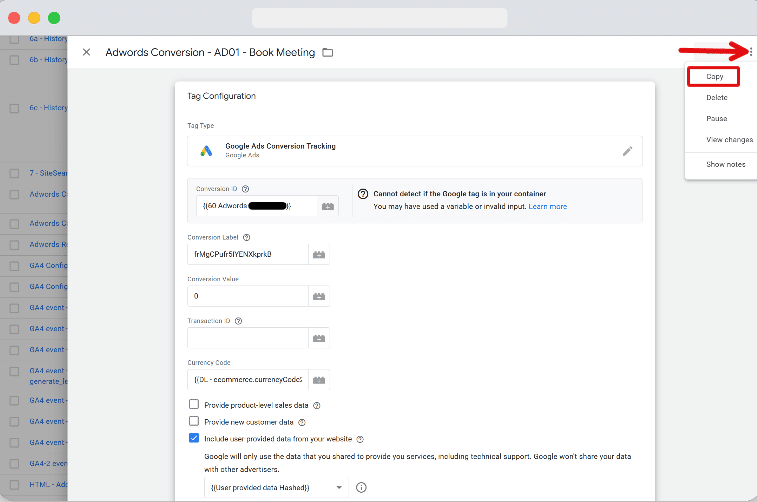Click the Google Ads logo icon

click(x=206, y=151)
